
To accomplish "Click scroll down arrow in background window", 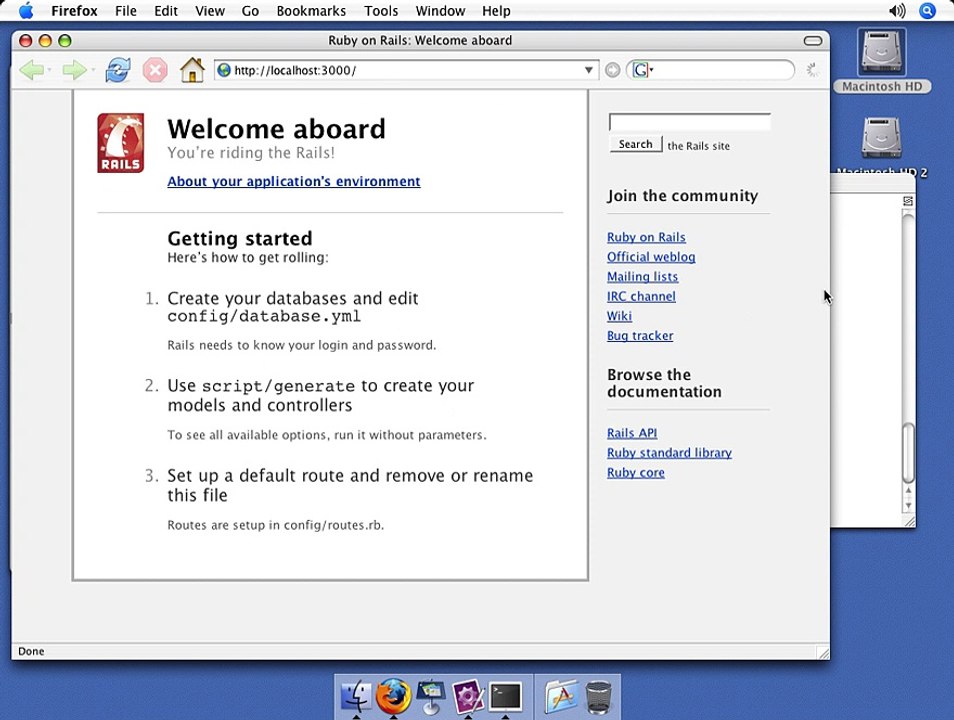I will point(908,505).
